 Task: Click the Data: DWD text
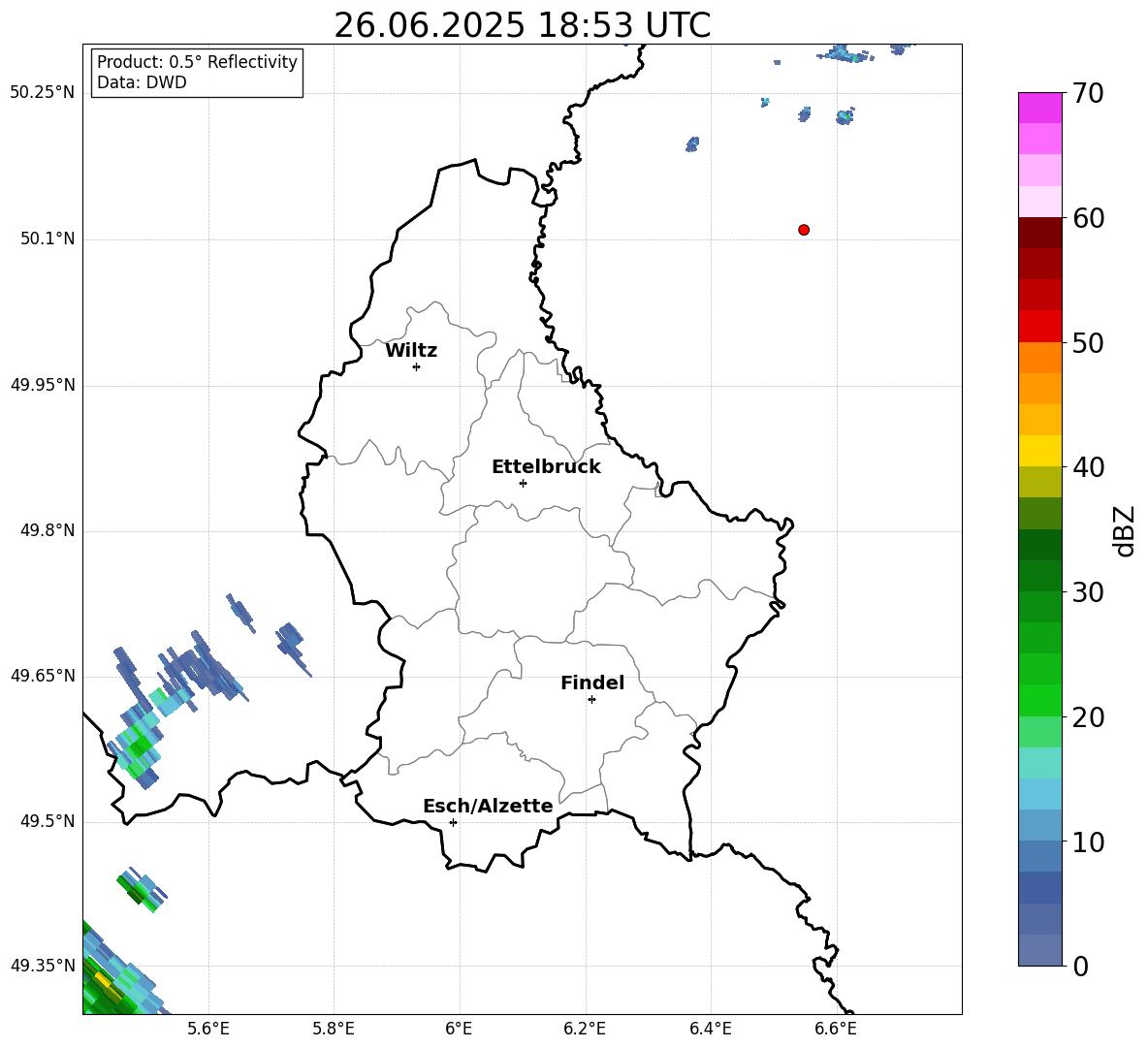click(x=142, y=82)
